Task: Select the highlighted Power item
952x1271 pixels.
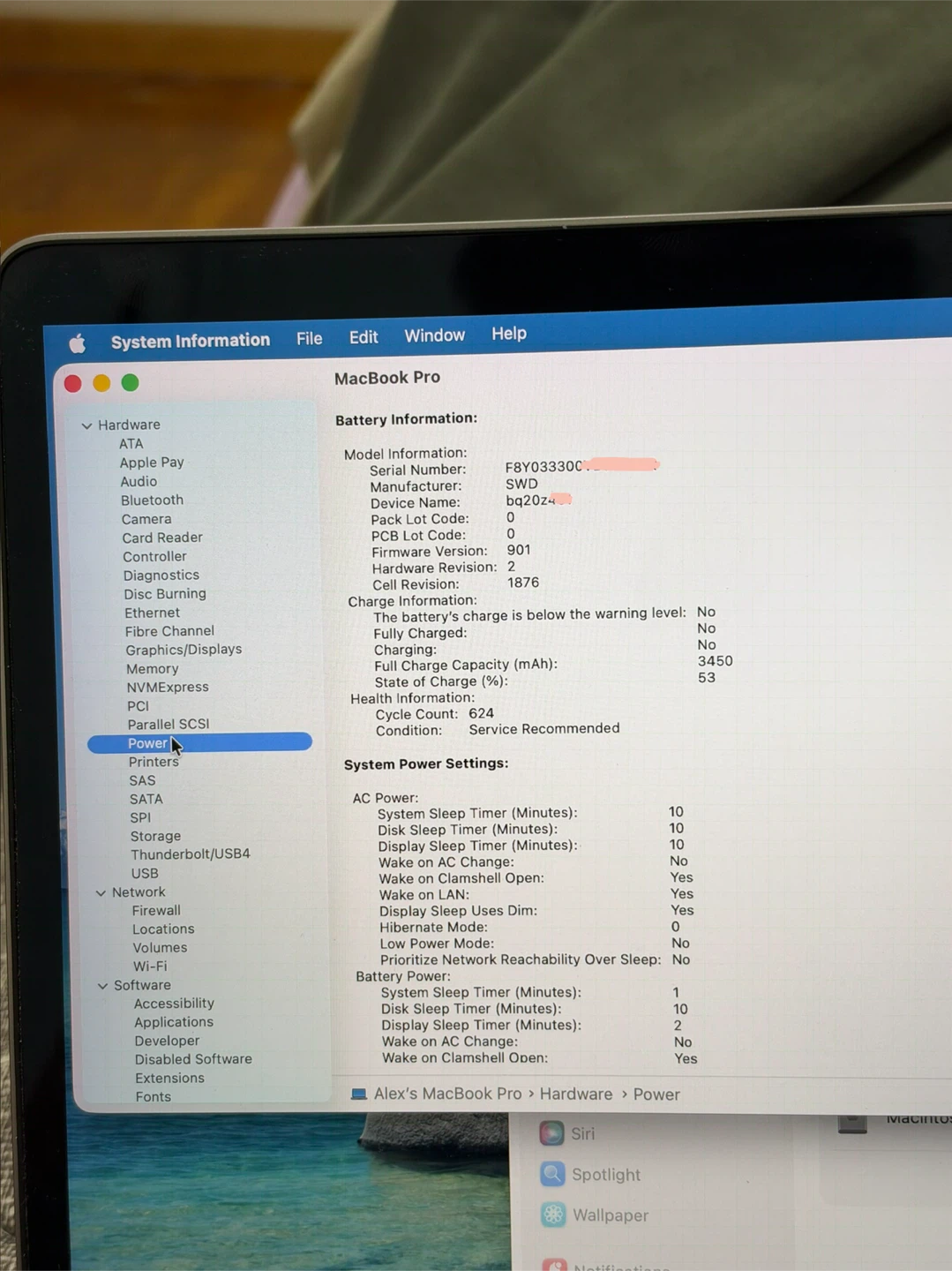Action: (199, 743)
